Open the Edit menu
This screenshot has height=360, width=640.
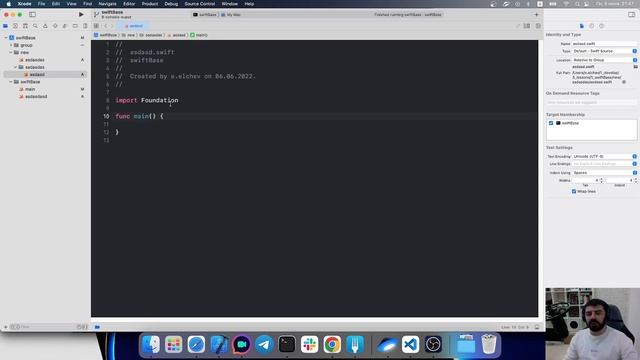tap(56, 4)
